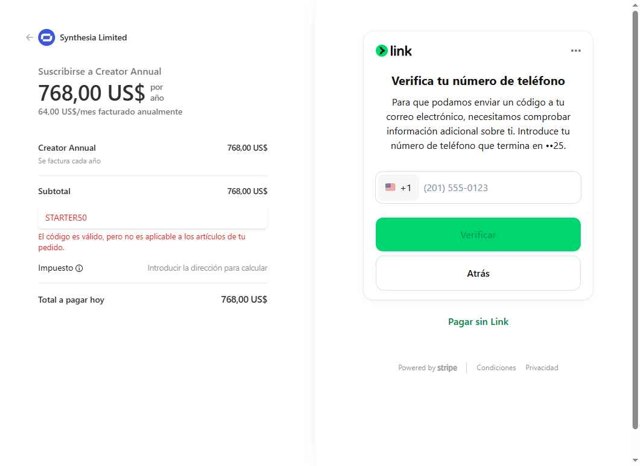Click the Synthesia round logo icon
Viewport: 640px width, 466px height.
pos(45,38)
